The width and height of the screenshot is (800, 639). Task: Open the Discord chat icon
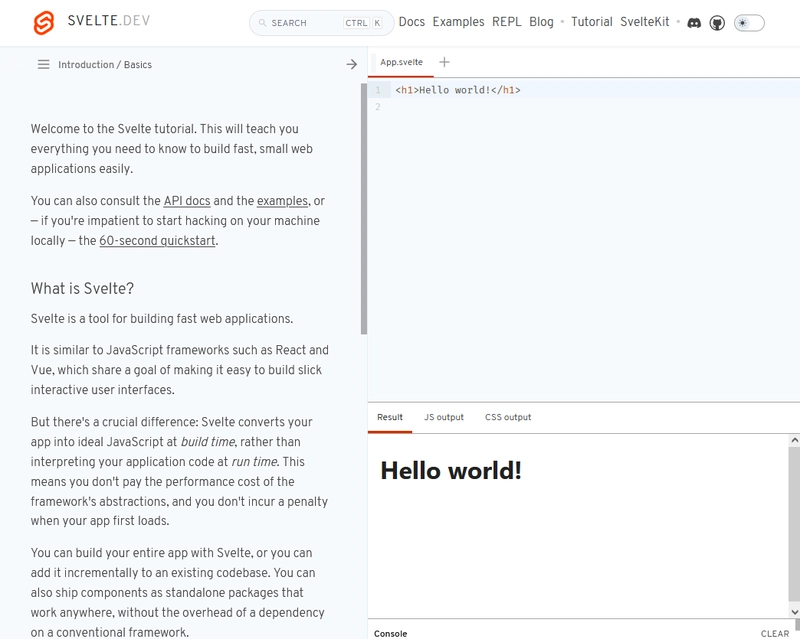click(x=694, y=22)
